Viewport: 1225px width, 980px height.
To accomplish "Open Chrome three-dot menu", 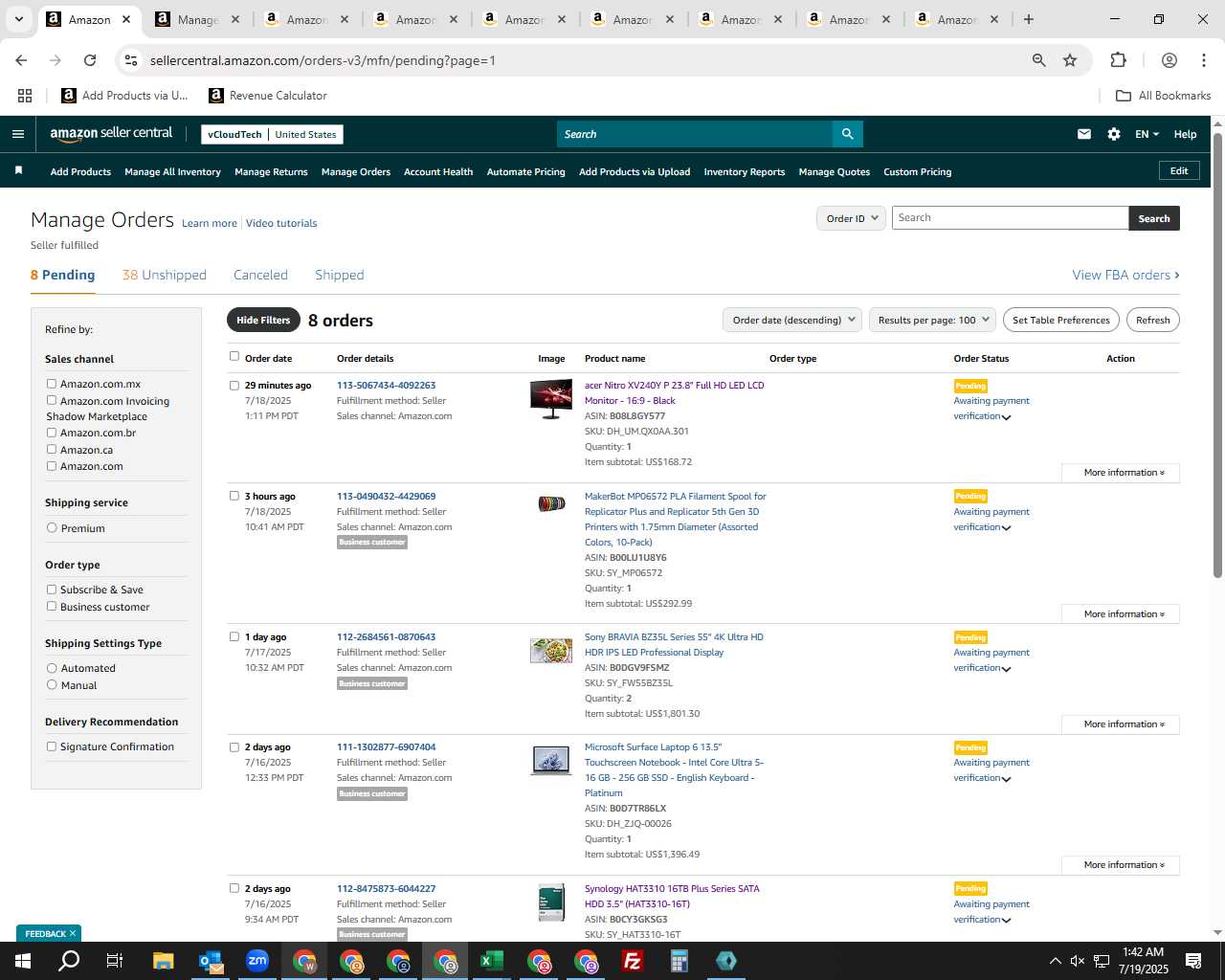I will click(1203, 60).
